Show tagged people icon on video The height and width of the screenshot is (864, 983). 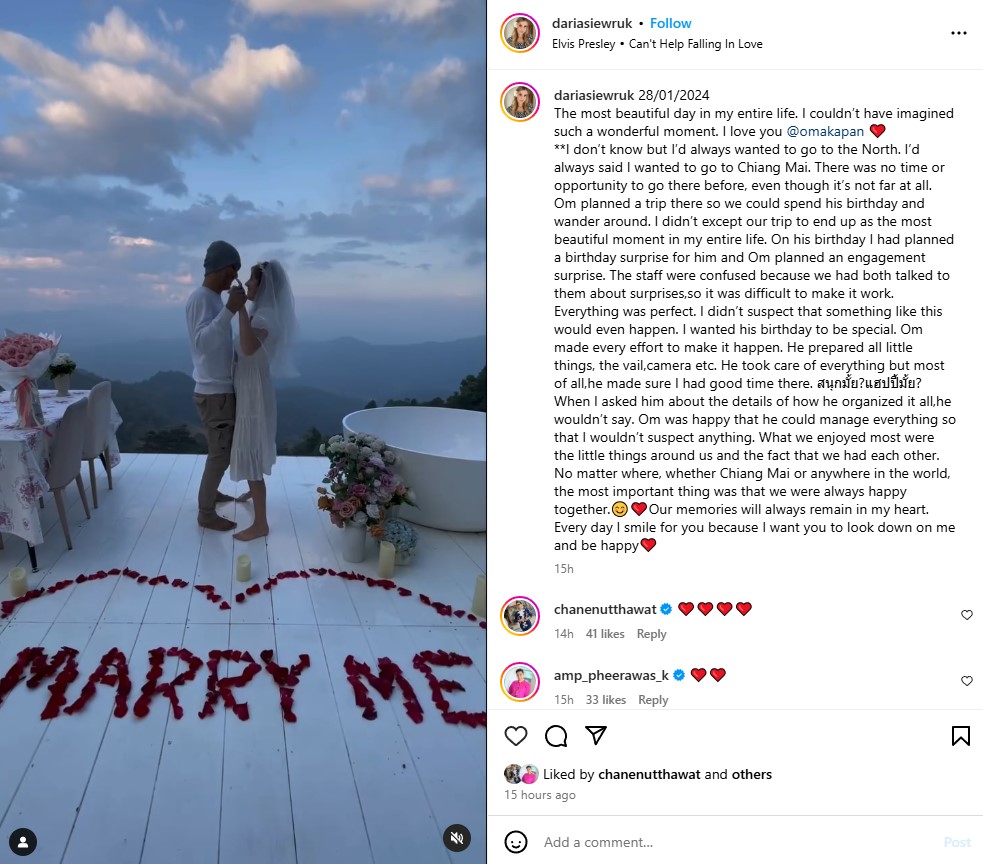click(x=23, y=842)
